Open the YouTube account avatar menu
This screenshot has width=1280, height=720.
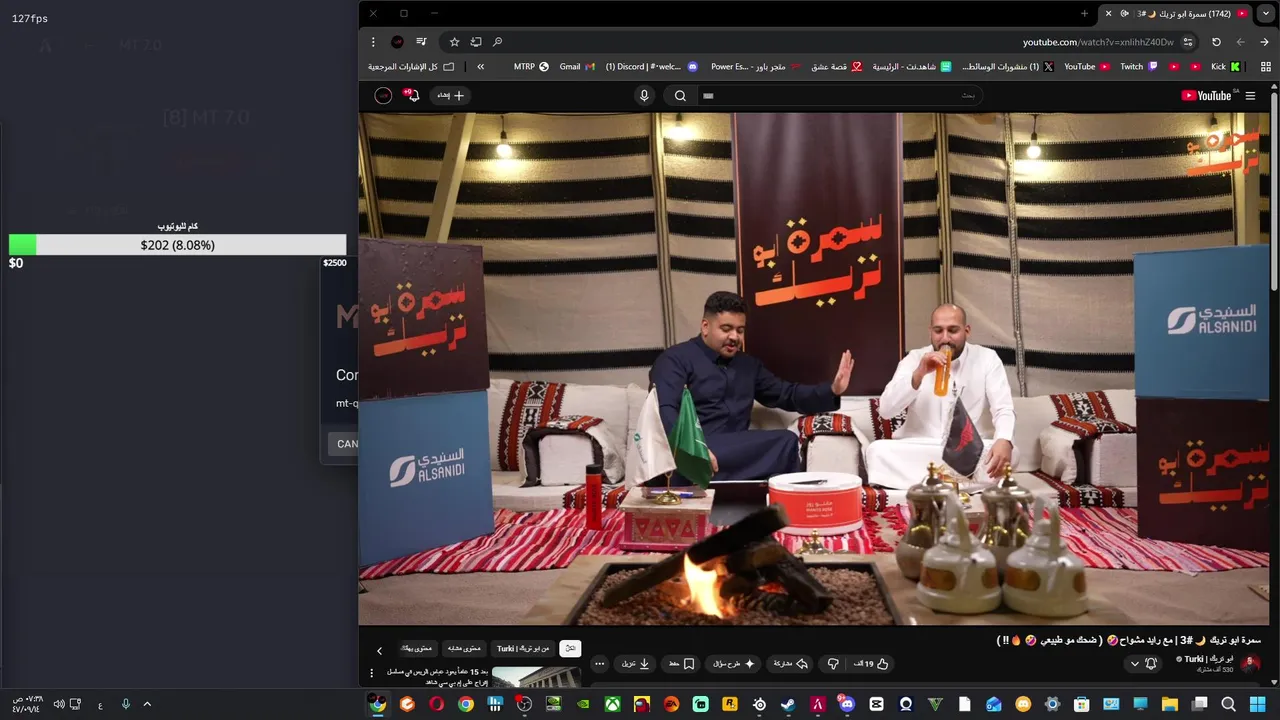click(x=383, y=96)
